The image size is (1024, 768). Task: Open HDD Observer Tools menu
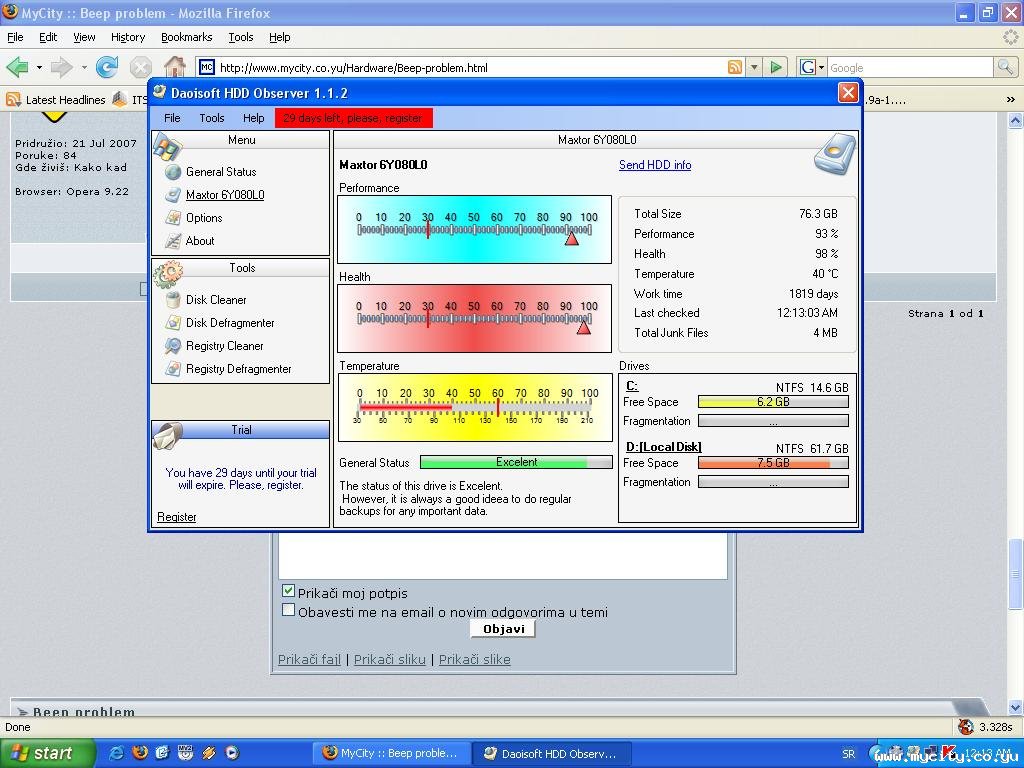[212, 118]
